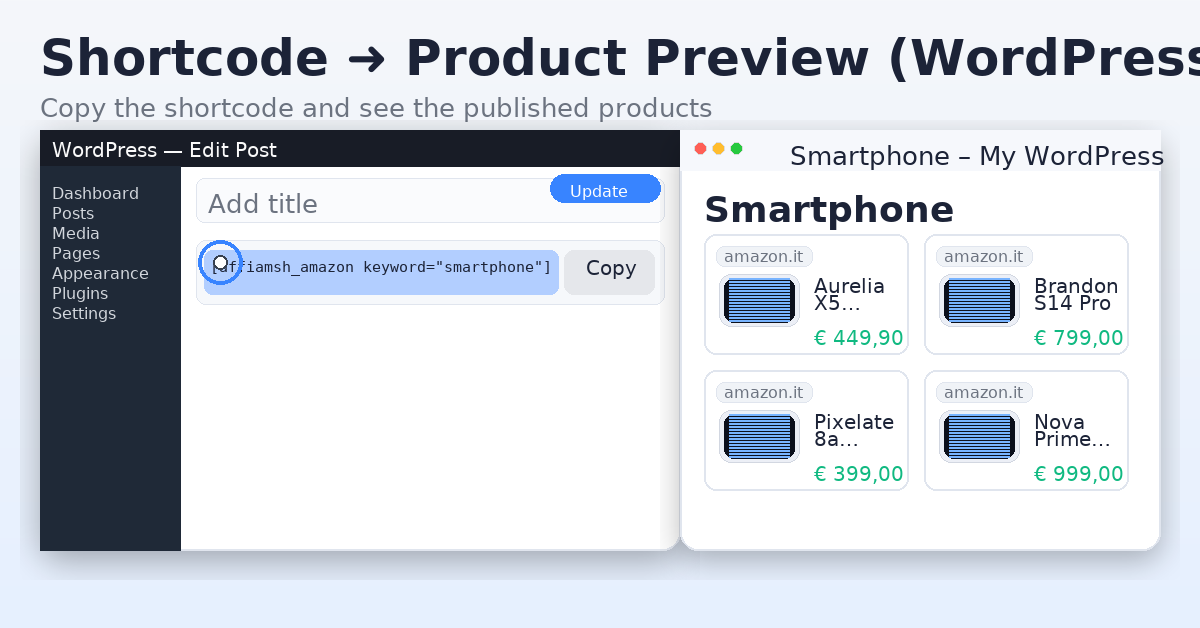
Task: Click the € 449,90 price
Action: pos(858,338)
